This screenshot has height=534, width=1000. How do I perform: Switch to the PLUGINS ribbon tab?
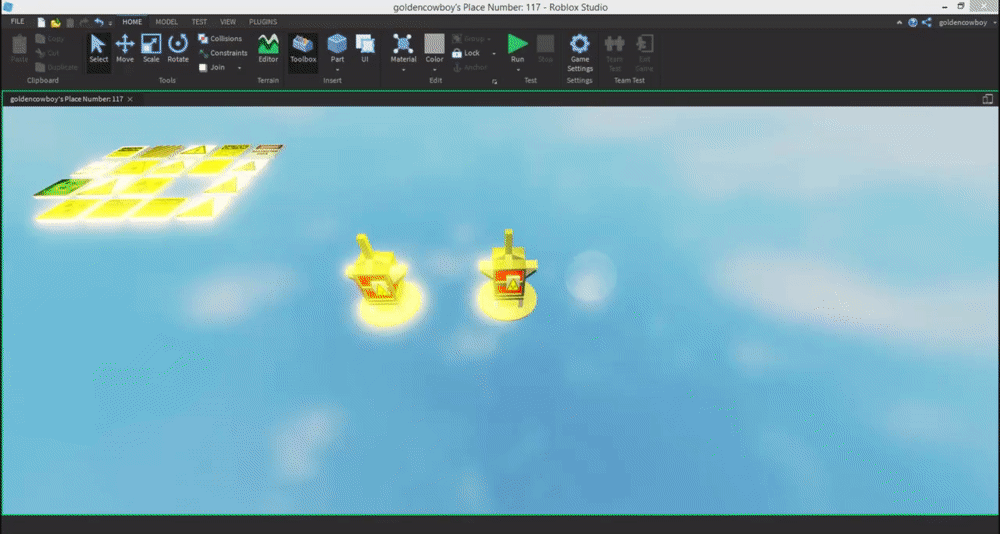[263, 22]
